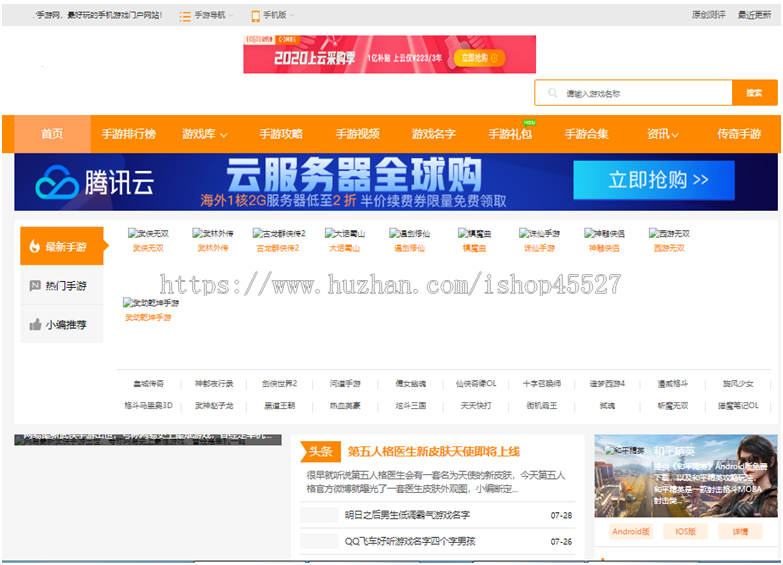
Task: Open the 原创测评 link
Action: click(x=709, y=15)
